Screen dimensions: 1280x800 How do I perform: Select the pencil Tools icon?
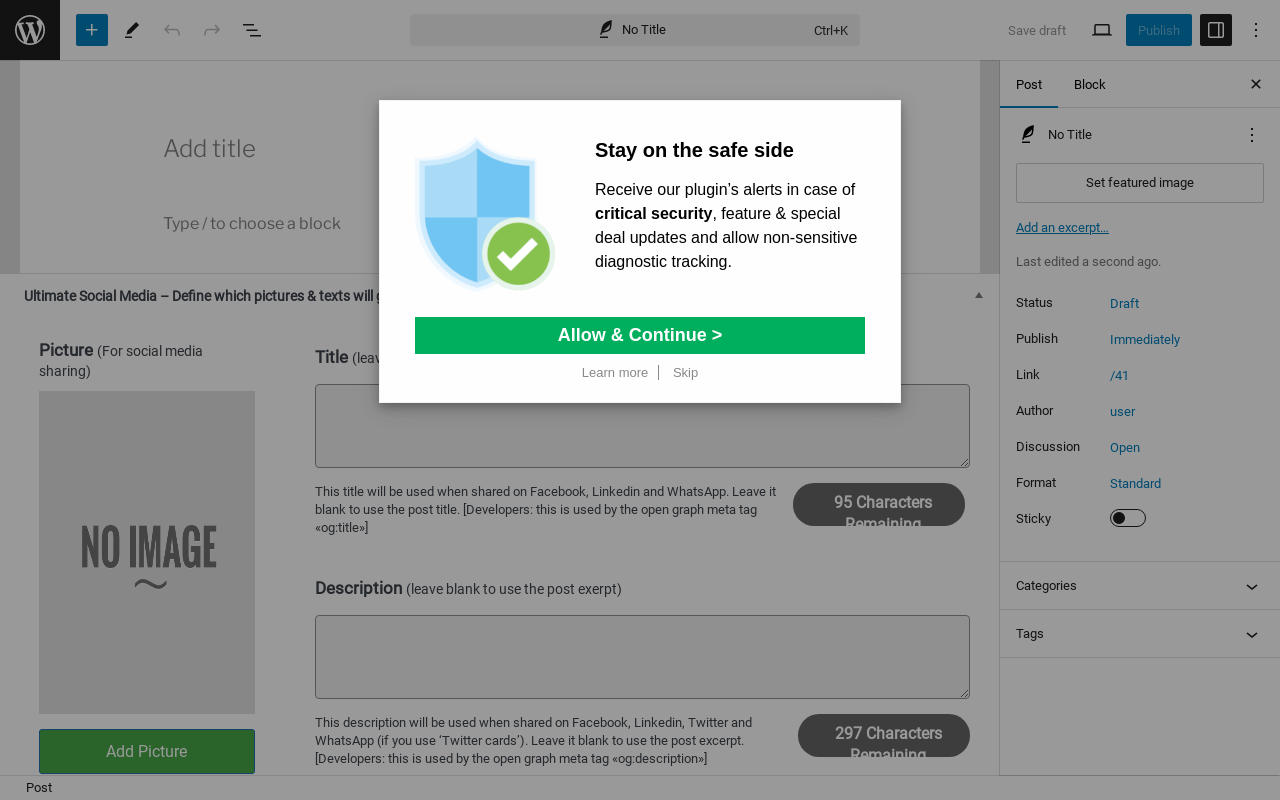tap(132, 30)
